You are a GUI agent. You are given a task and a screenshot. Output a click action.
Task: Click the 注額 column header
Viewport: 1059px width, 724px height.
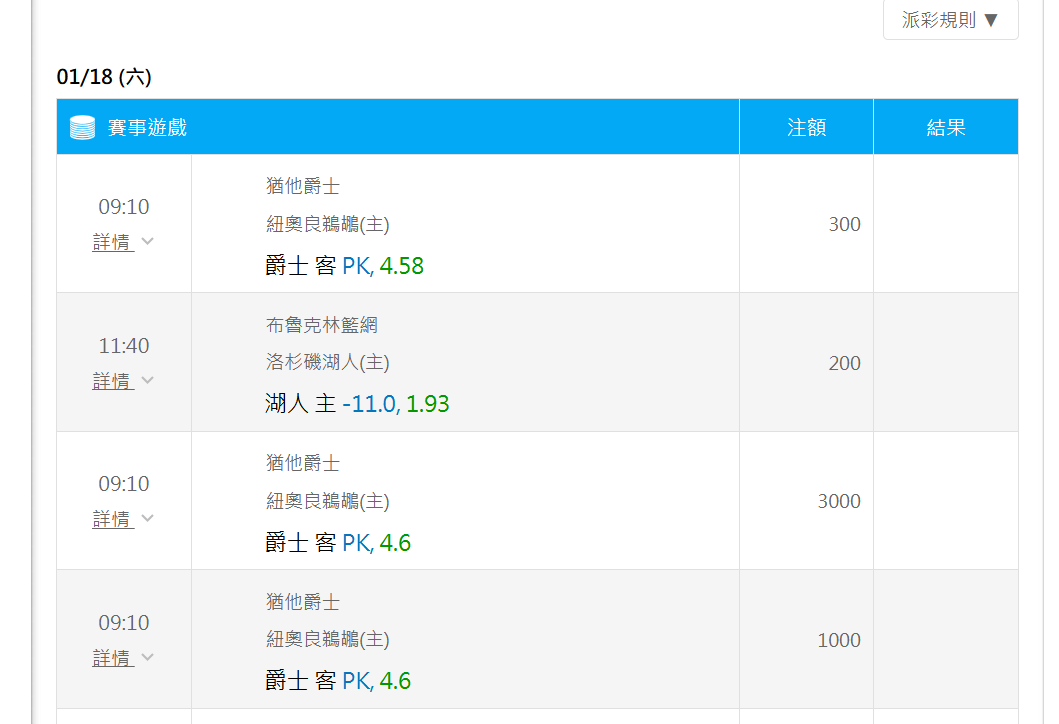(x=806, y=127)
